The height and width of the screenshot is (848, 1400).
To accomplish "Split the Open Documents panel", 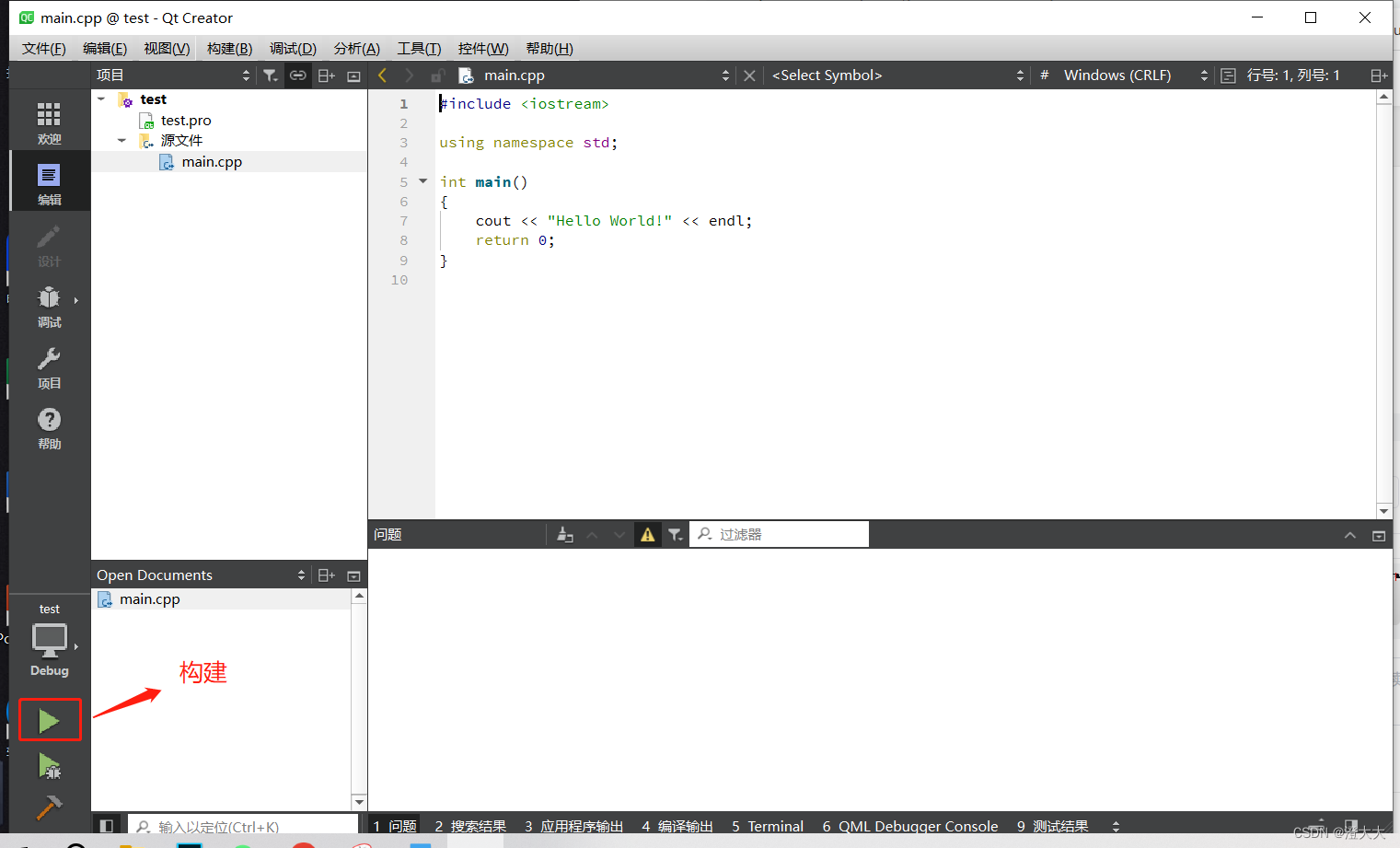I will [326, 575].
